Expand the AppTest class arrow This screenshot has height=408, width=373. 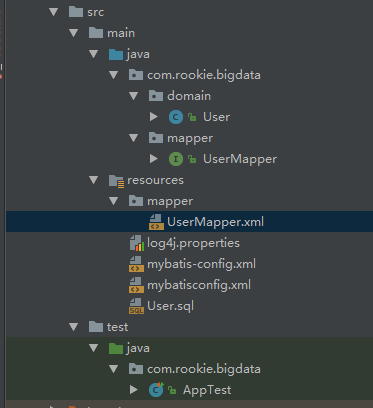click(134, 390)
